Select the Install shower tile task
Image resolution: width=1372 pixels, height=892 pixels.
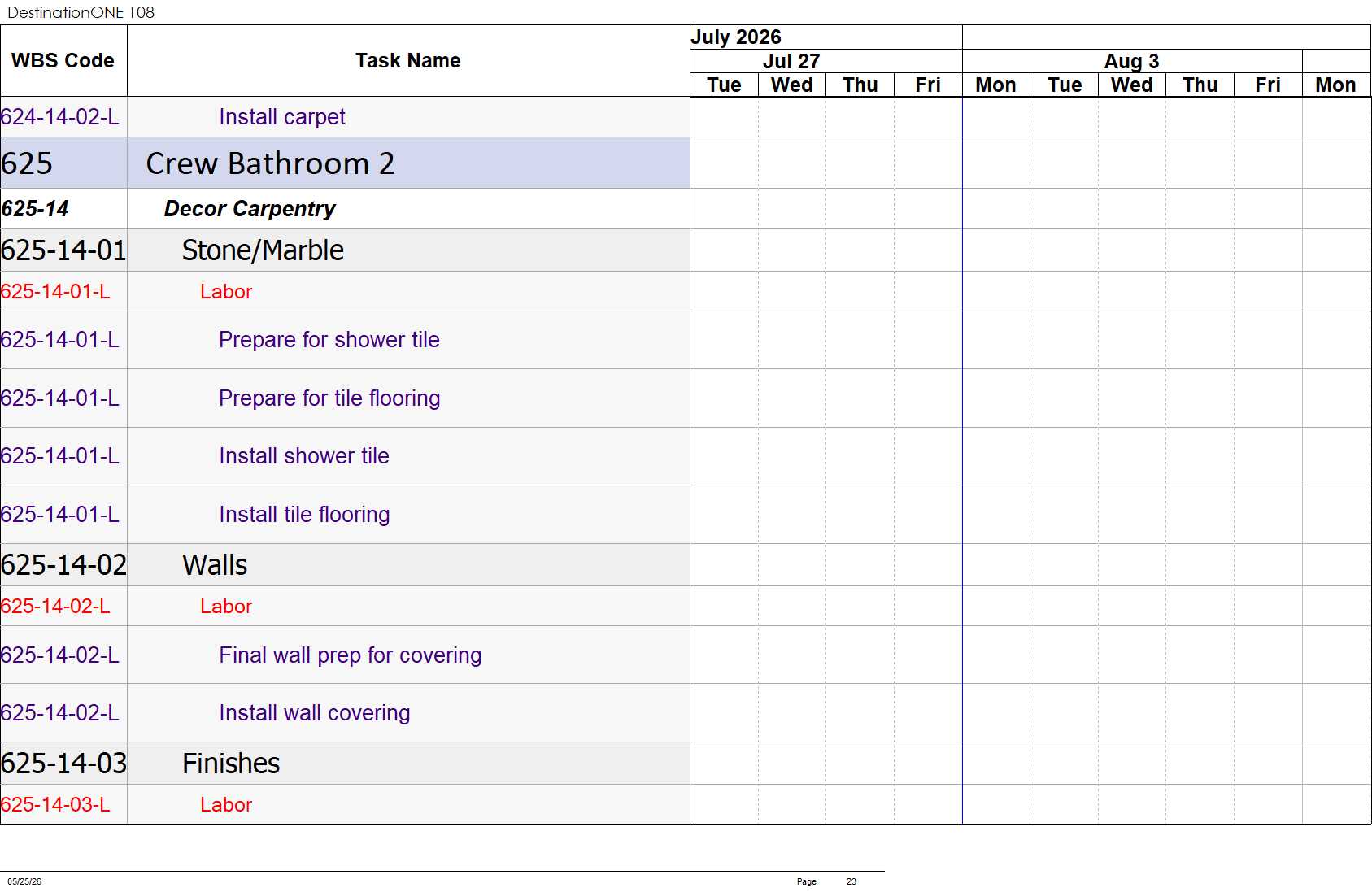pyautogui.click(x=303, y=456)
